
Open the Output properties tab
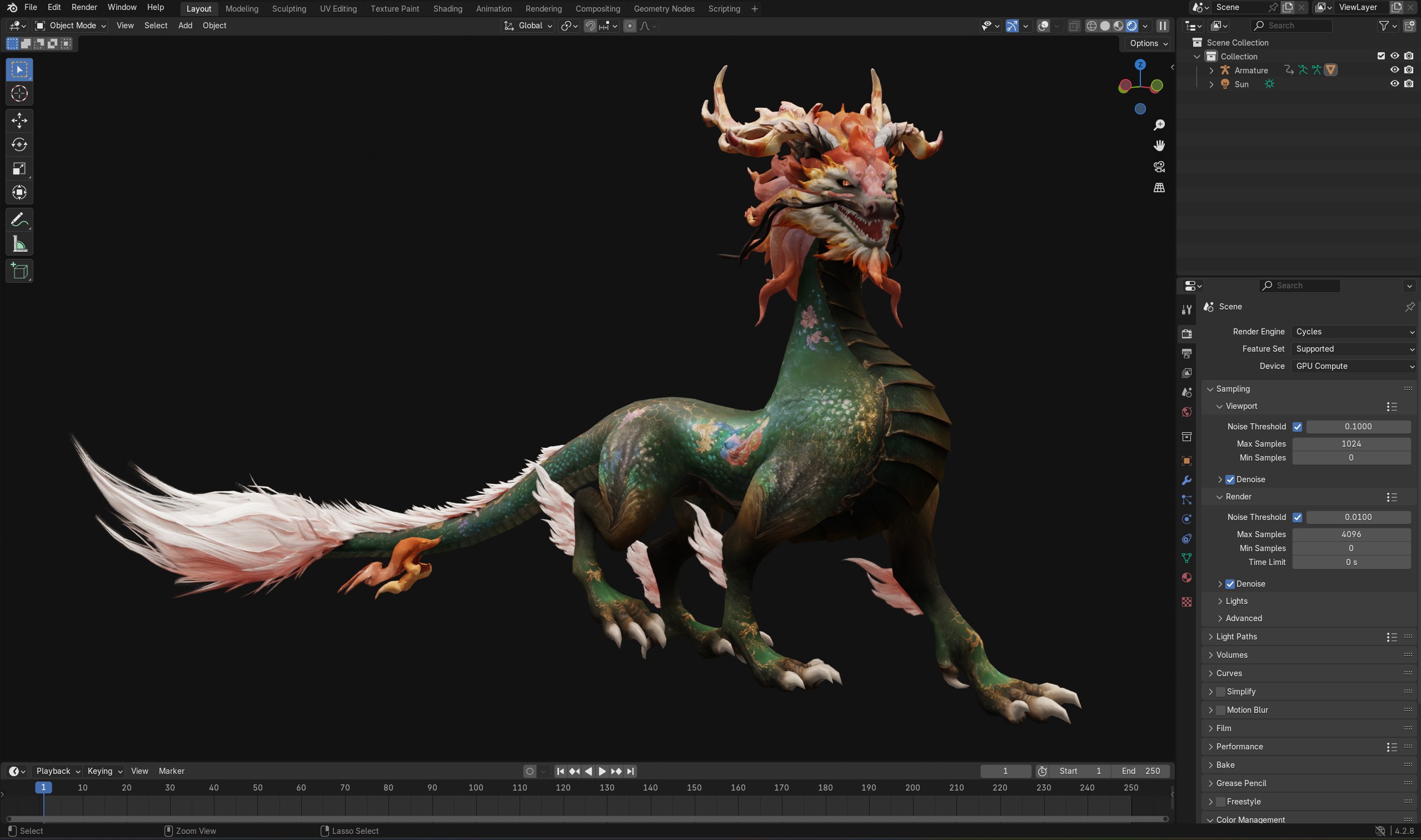pos(1186,353)
